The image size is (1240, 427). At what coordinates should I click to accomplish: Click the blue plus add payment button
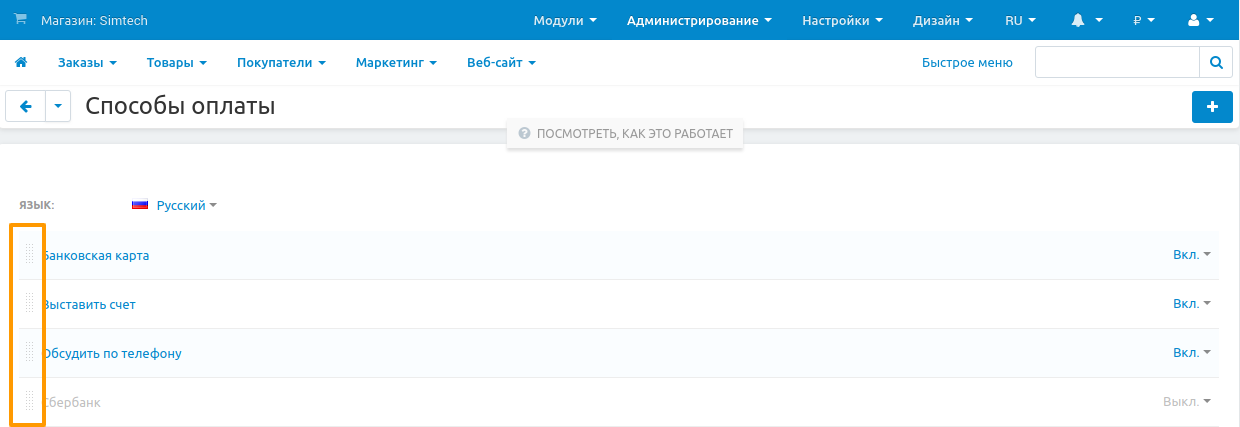click(1212, 107)
